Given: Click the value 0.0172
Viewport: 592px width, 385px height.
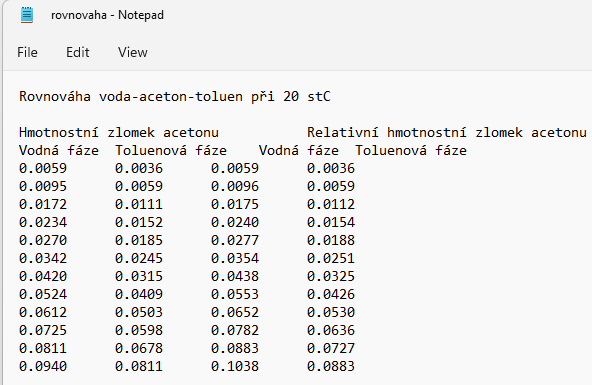Looking at the screenshot, I should [x=43, y=204].
